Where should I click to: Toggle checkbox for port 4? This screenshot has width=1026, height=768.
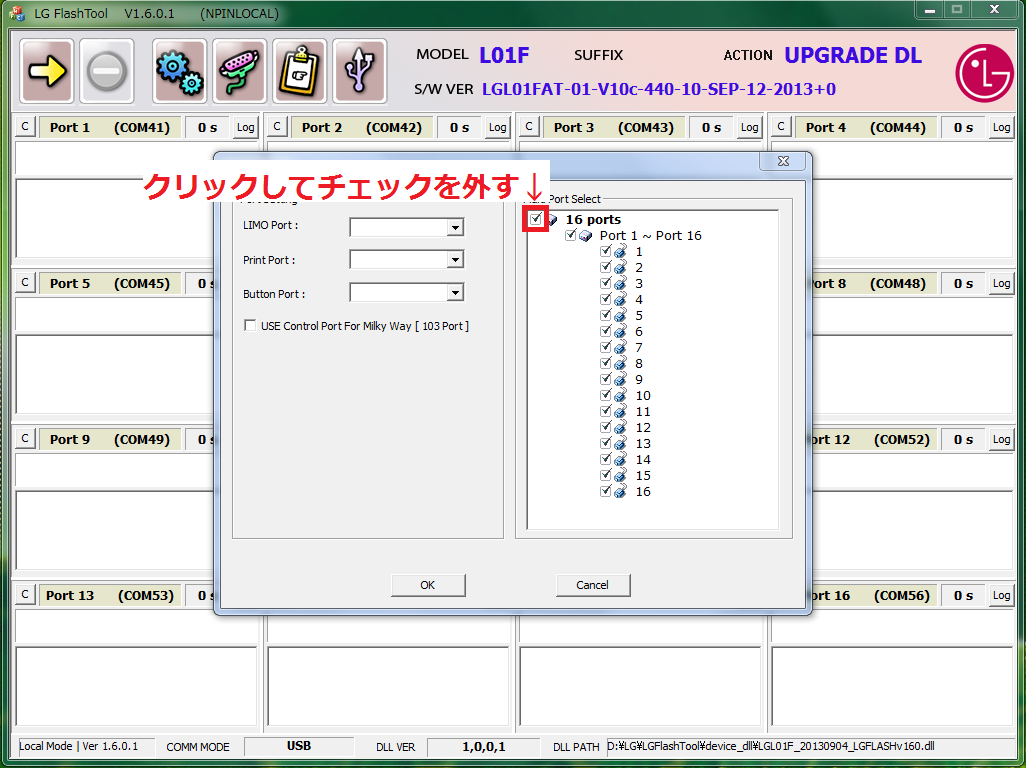coord(605,299)
